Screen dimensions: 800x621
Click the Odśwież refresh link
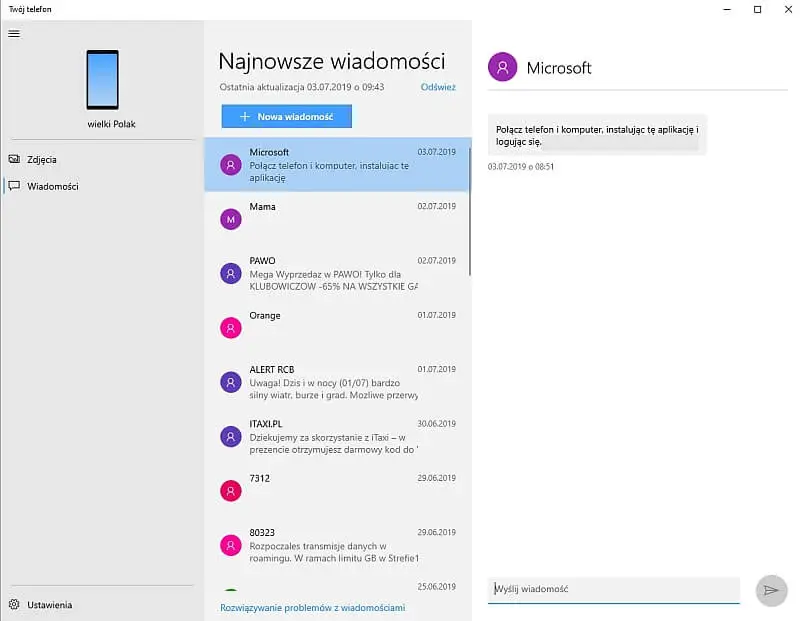437,87
